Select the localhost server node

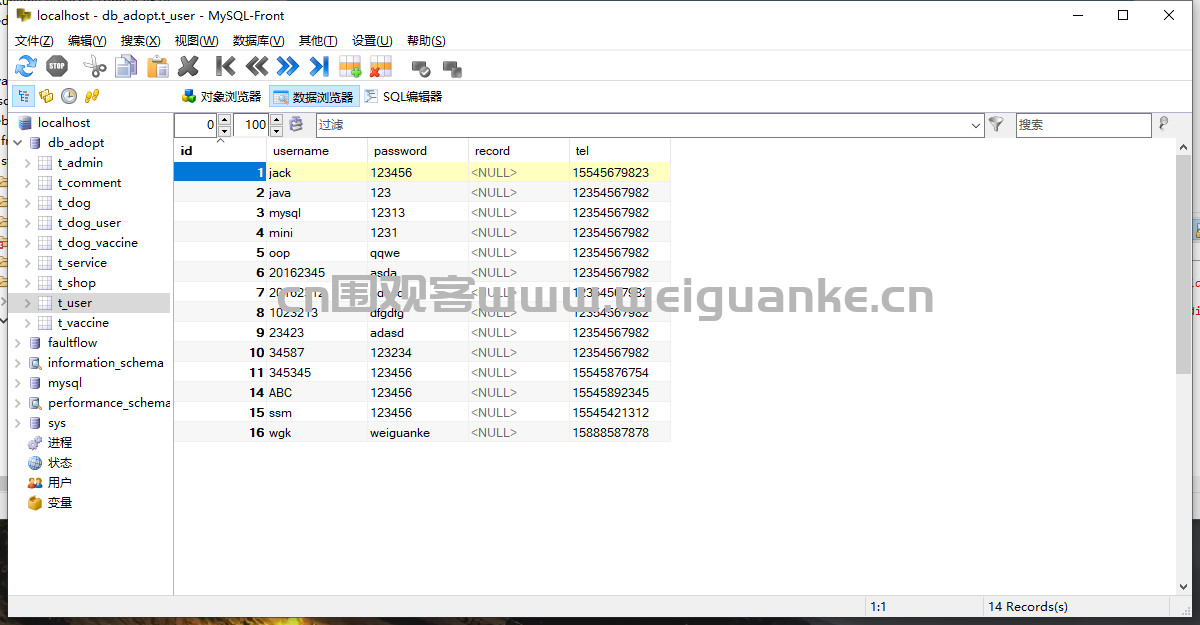coord(64,123)
